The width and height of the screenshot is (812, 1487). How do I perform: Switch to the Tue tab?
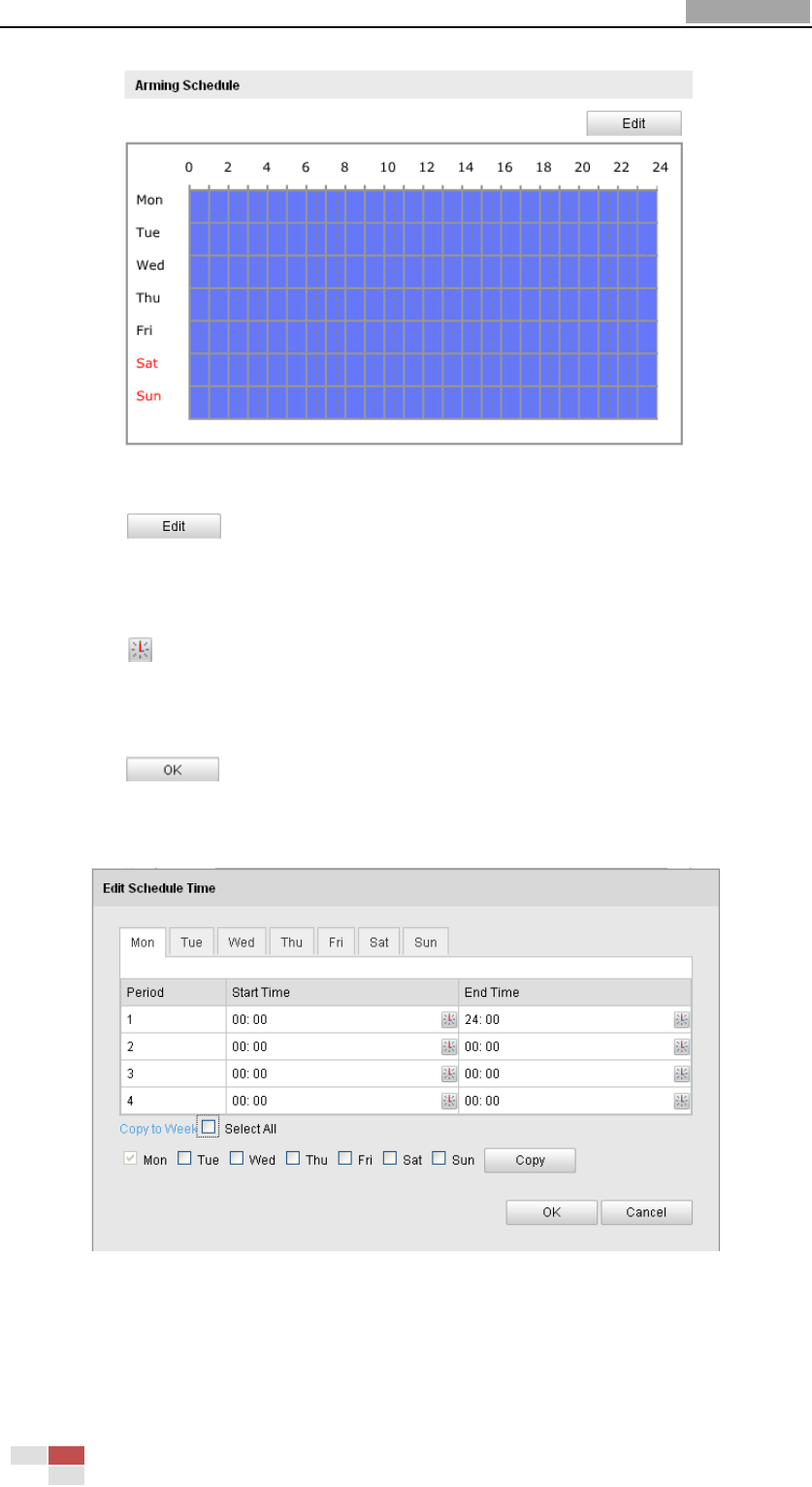point(191,942)
